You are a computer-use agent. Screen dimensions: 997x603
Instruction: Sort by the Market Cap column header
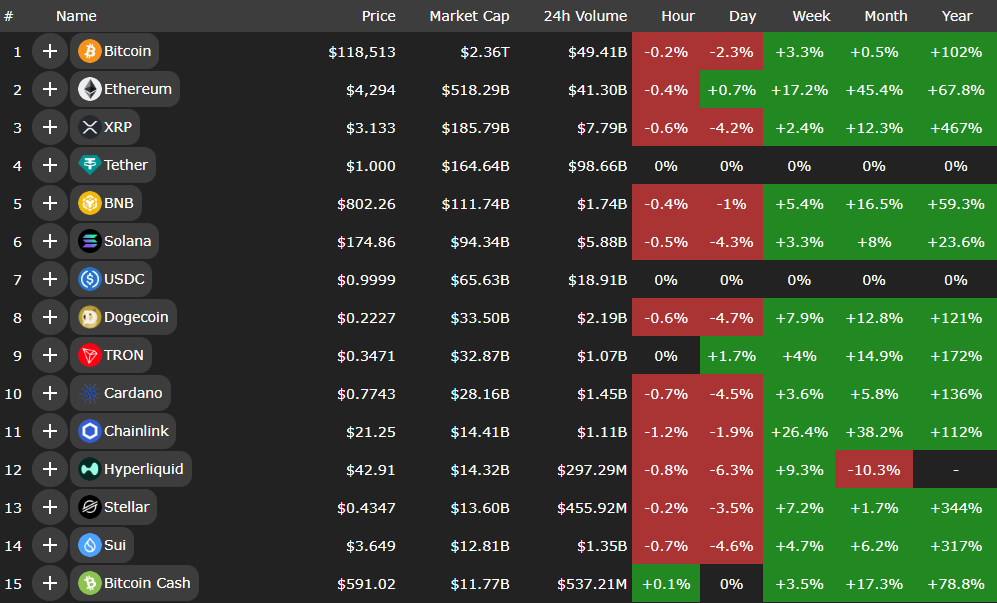click(x=469, y=16)
